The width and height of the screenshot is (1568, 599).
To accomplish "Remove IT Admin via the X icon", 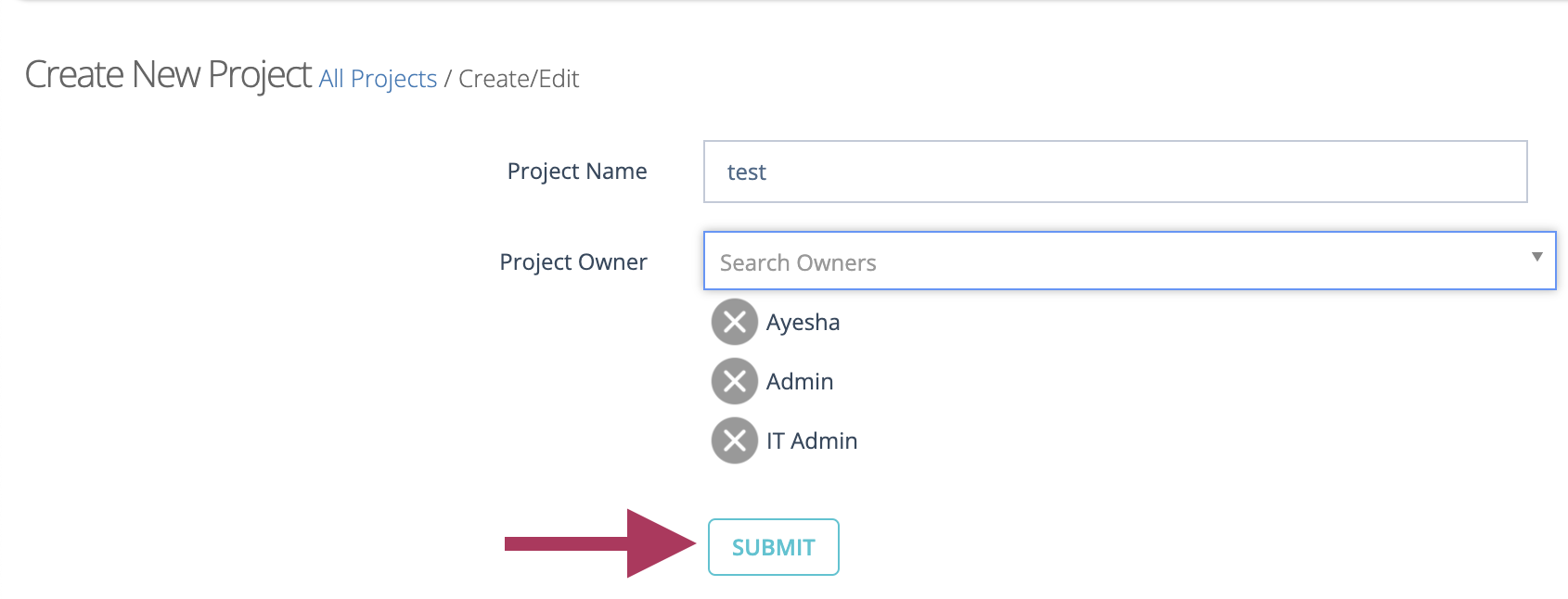I will 734,440.
